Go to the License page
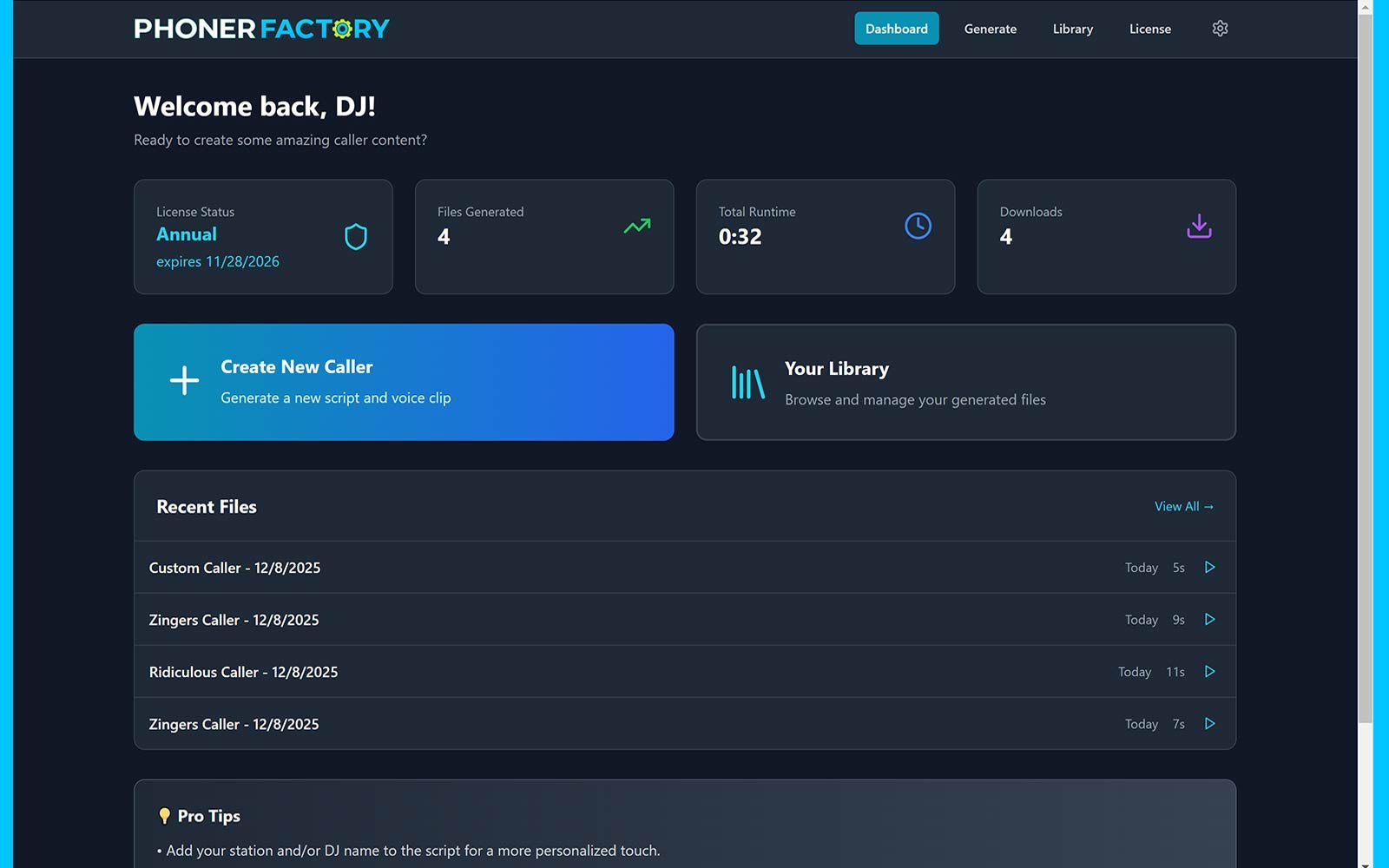This screenshot has height=868, width=1389. pos(1149,29)
